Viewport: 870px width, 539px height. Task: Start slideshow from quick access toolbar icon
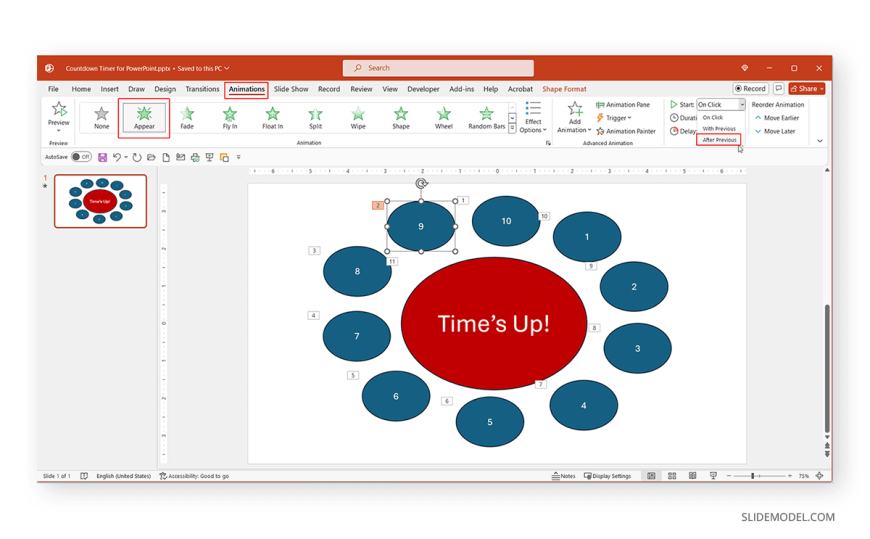pyautogui.click(x=209, y=158)
